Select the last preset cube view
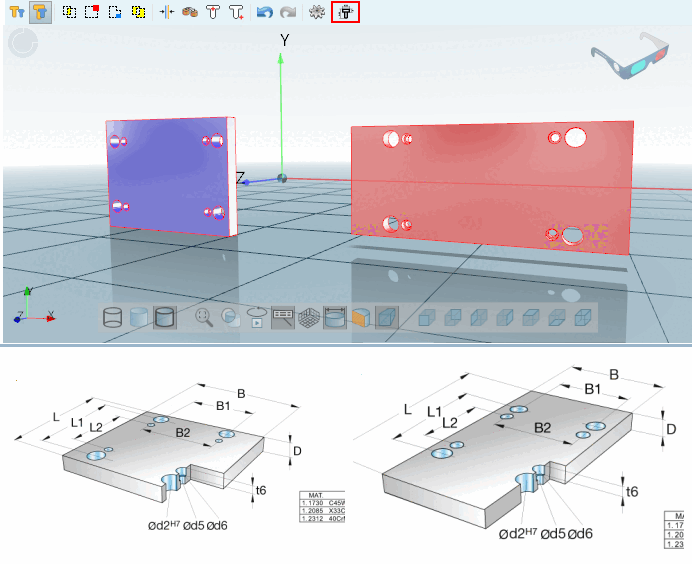 pyautogui.click(x=583, y=317)
